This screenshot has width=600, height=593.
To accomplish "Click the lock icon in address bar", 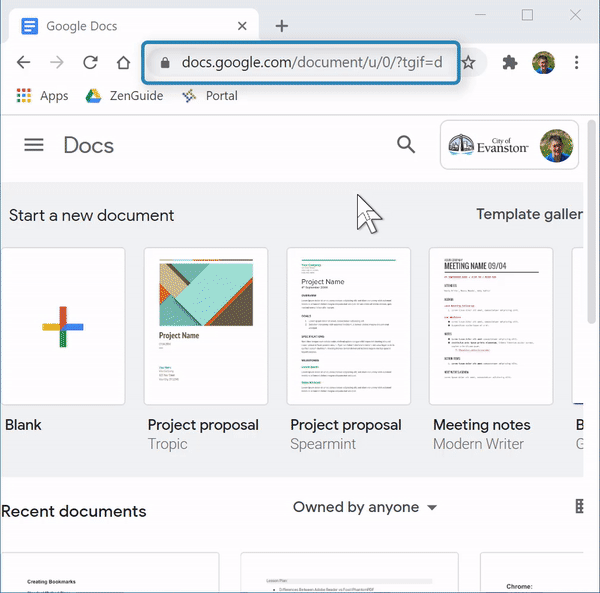I will 165,63.
